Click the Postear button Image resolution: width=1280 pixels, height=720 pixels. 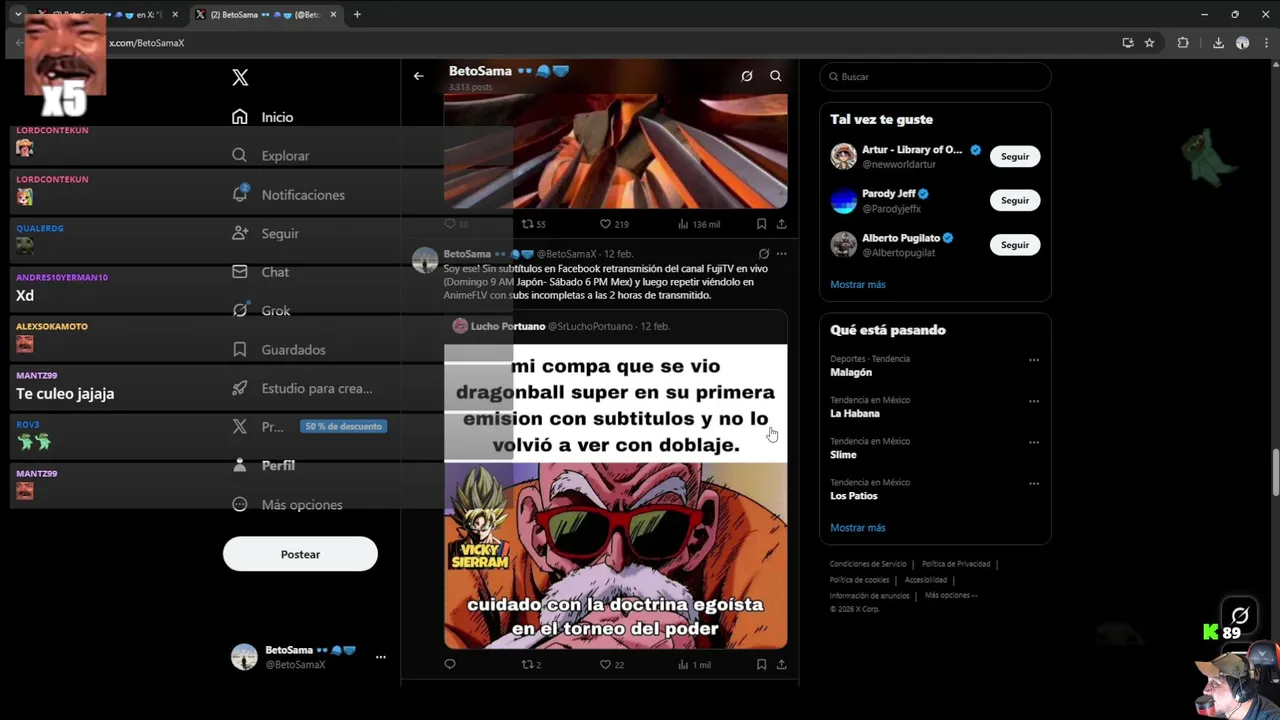(x=300, y=554)
